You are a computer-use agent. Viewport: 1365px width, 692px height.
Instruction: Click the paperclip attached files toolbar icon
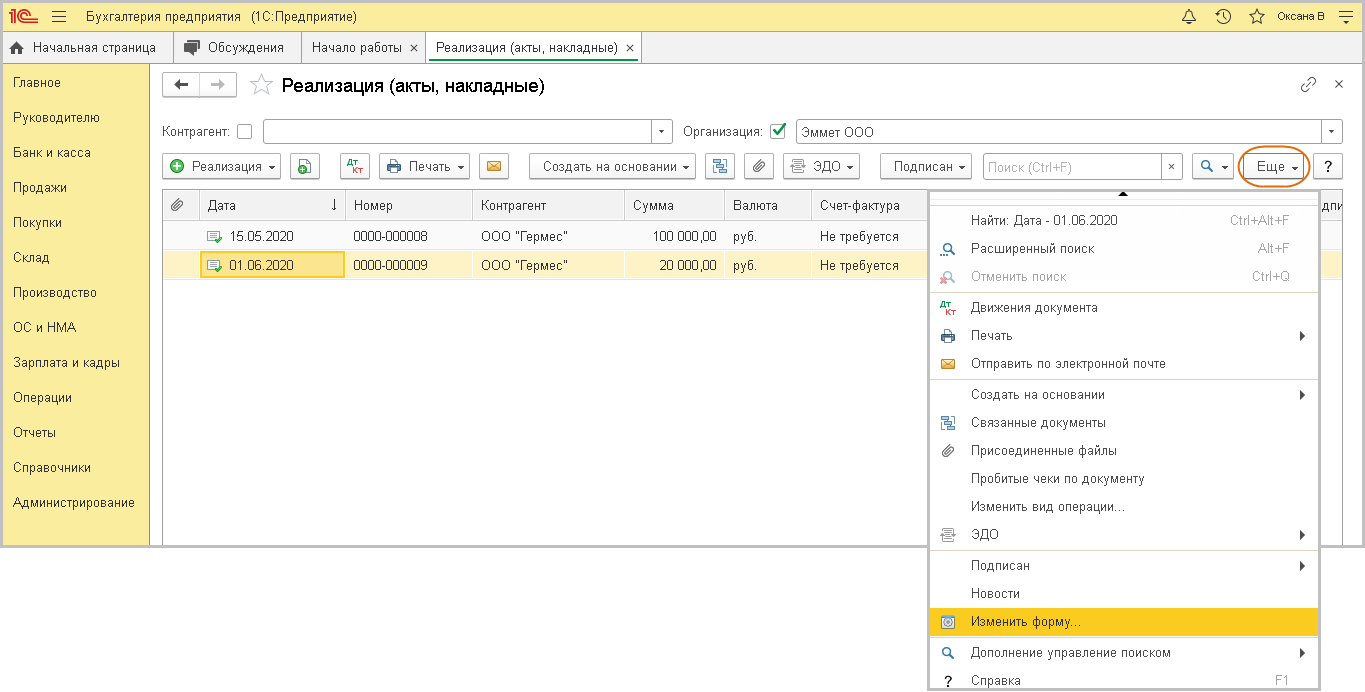[x=759, y=167]
